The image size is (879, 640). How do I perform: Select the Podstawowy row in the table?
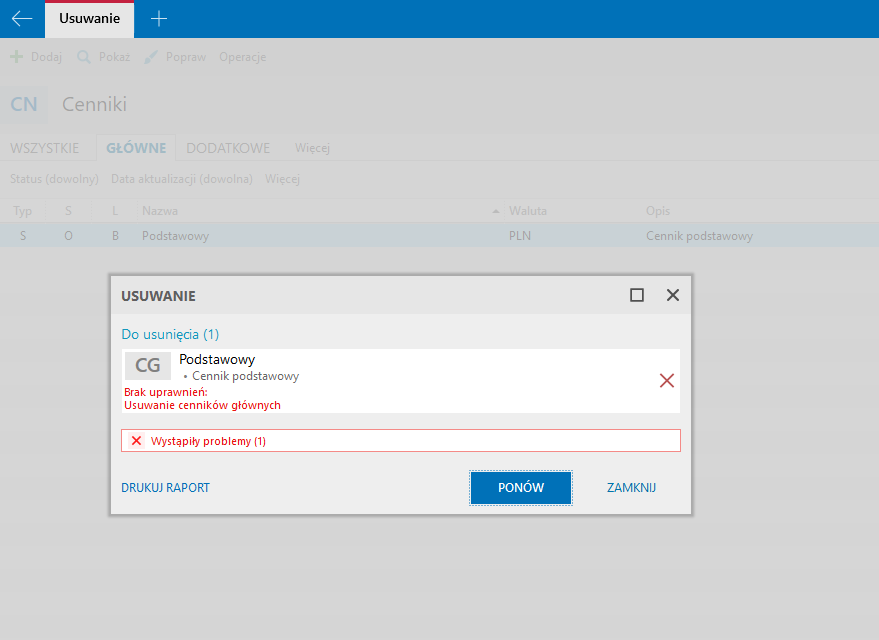(x=440, y=235)
